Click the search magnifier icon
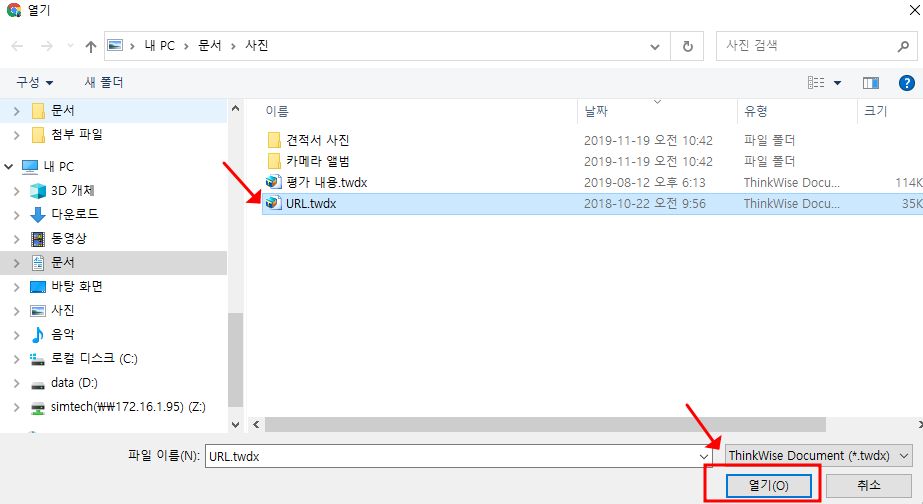Image resolution: width=923 pixels, height=504 pixels. pos(903,46)
